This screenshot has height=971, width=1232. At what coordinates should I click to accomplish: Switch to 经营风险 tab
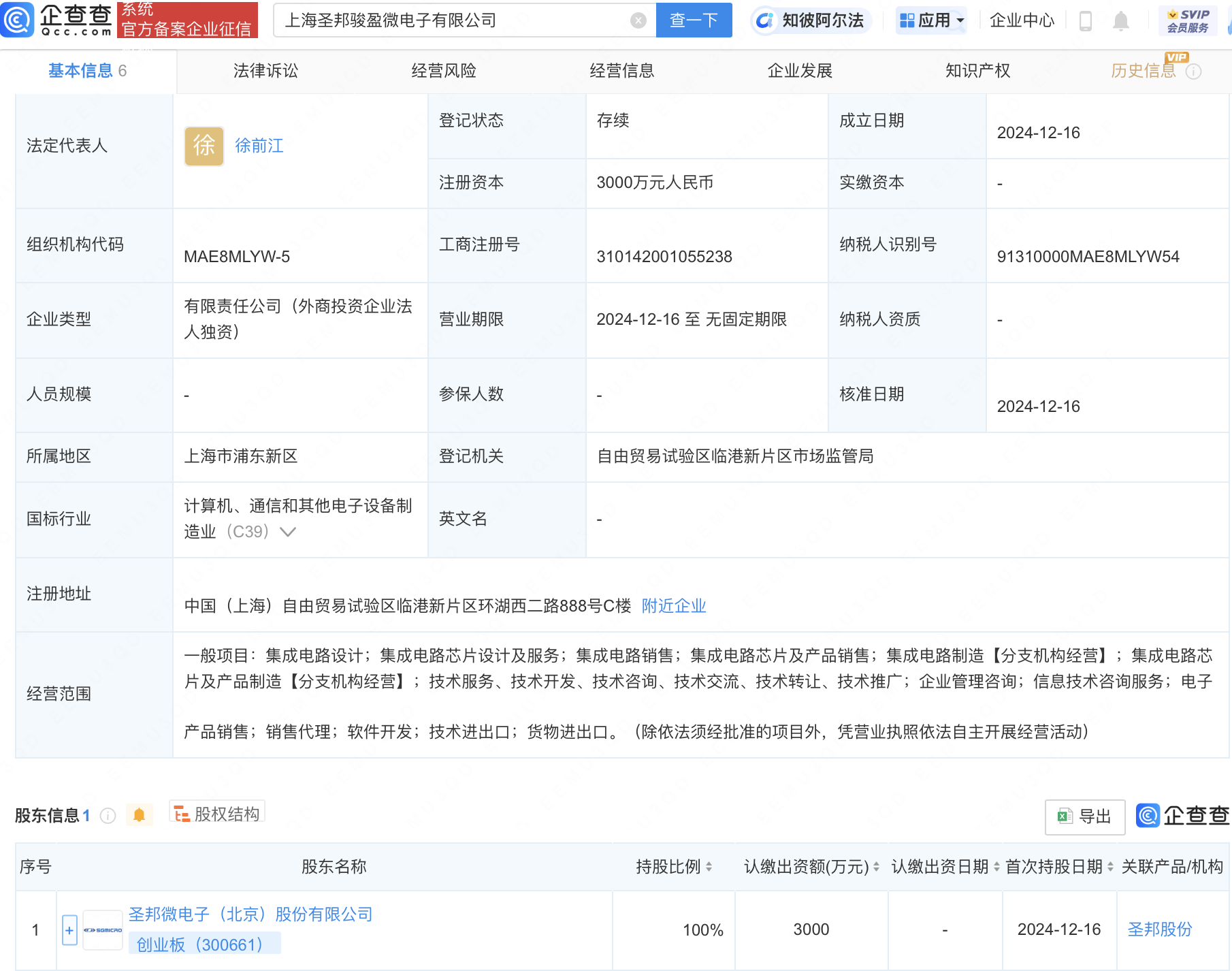click(x=444, y=71)
